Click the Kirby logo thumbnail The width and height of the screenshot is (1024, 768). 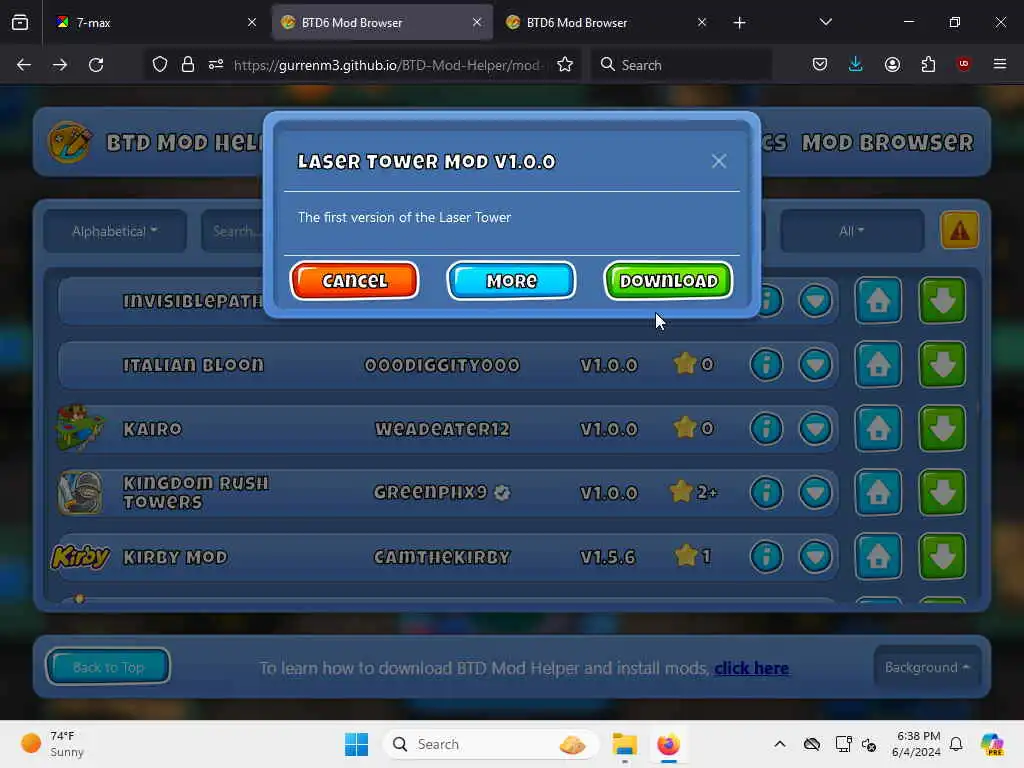coord(81,556)
